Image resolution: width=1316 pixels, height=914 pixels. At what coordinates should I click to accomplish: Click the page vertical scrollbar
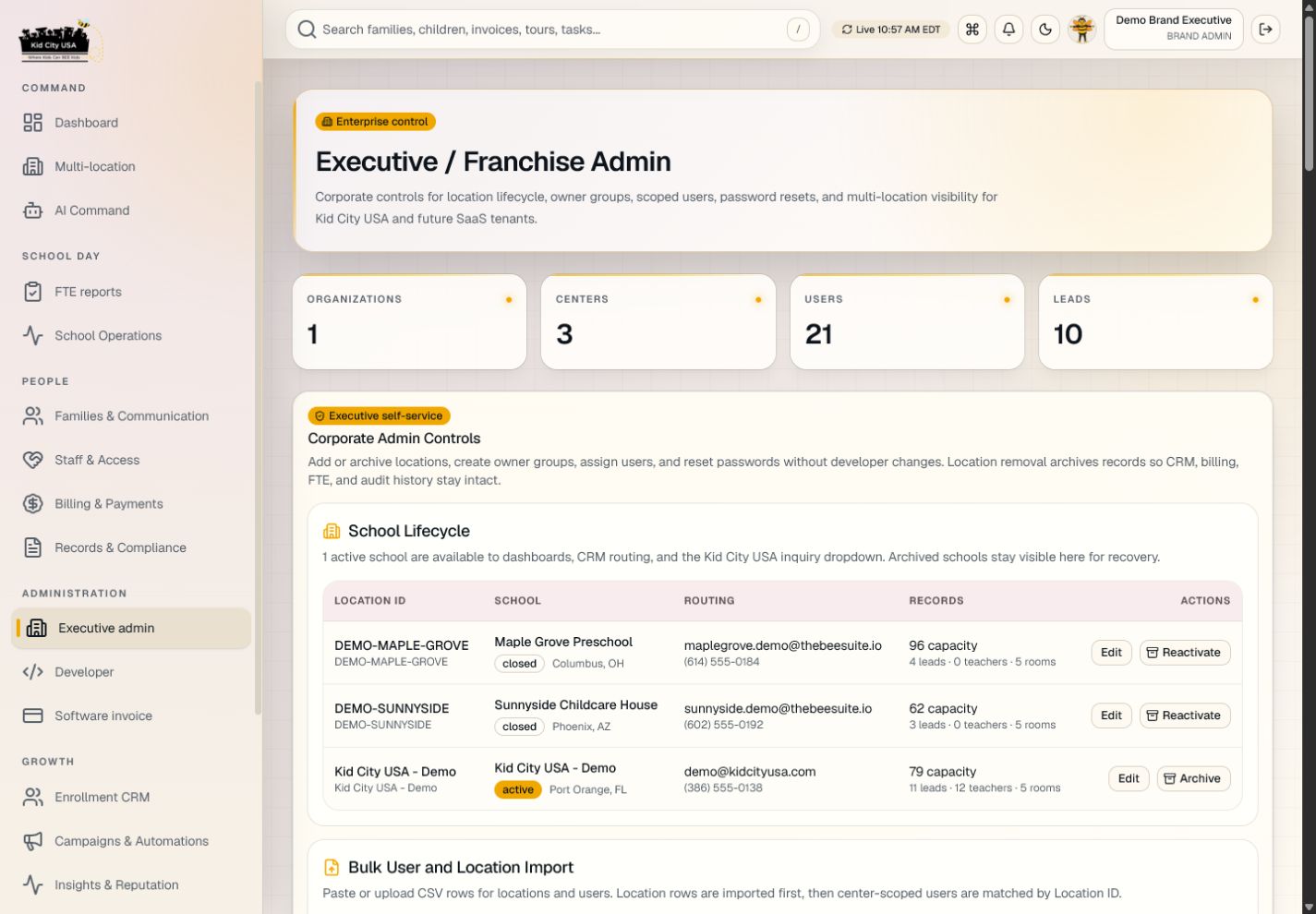click(1309, 92)
